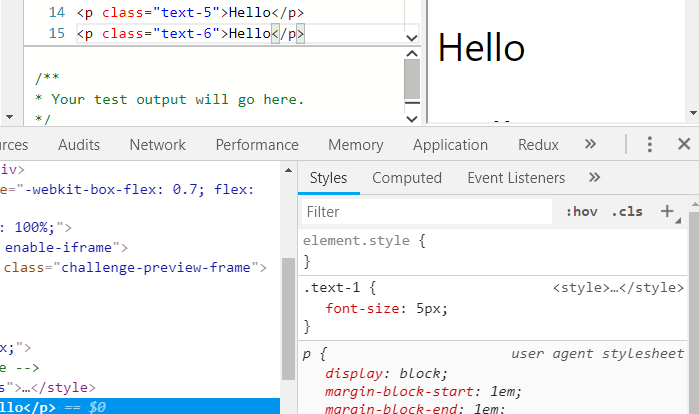Click the element.style rule
Screen dimensions: 699x414
point(356,241)
